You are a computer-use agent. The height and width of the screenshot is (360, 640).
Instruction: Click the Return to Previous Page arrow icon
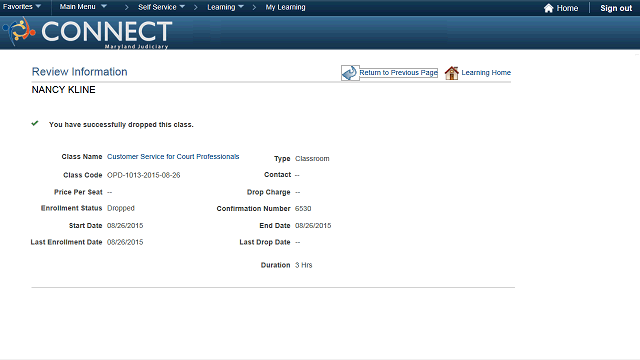tap(350, 73)
